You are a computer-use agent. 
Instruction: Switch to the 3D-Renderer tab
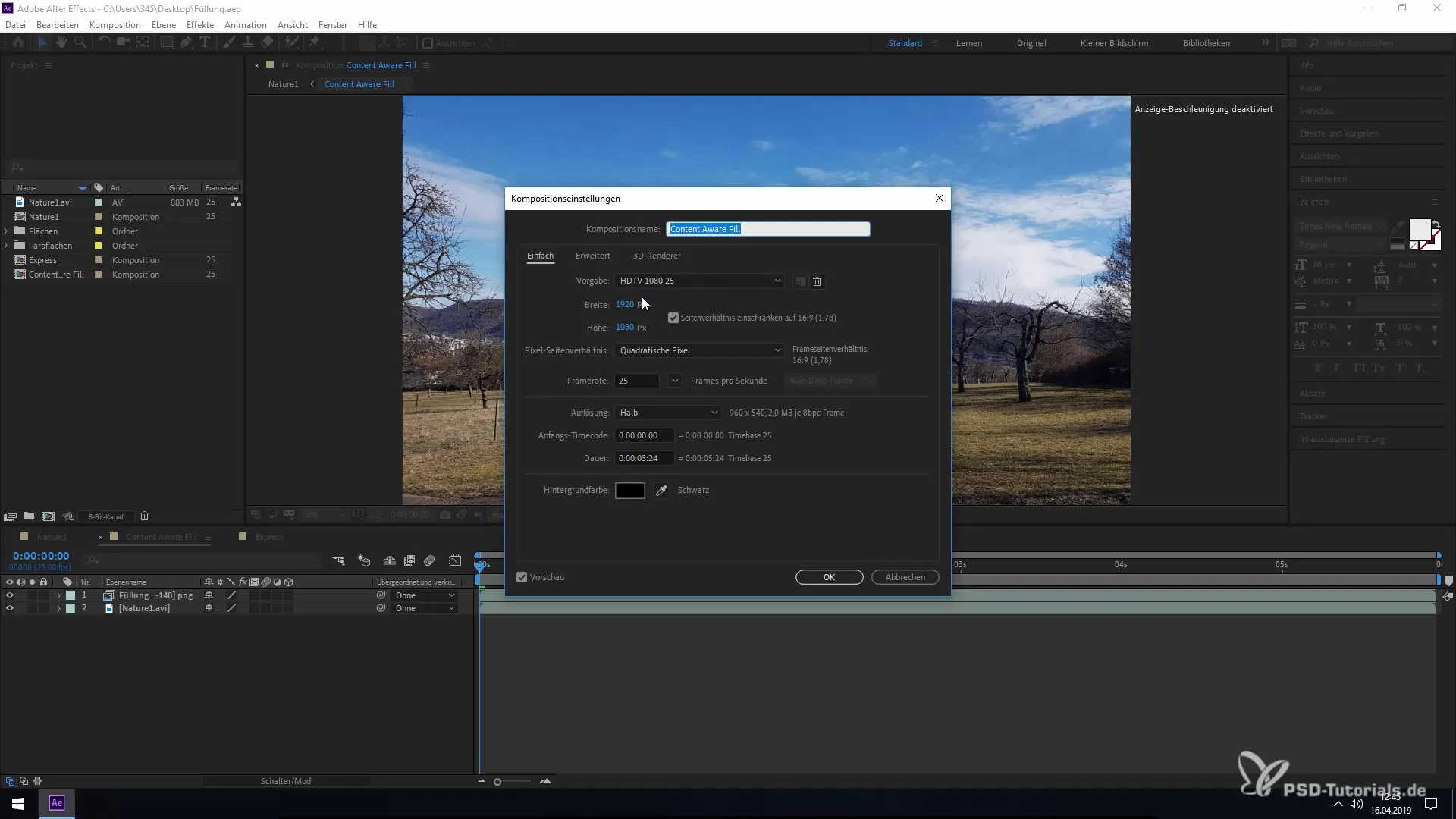[x=657, y=256]
